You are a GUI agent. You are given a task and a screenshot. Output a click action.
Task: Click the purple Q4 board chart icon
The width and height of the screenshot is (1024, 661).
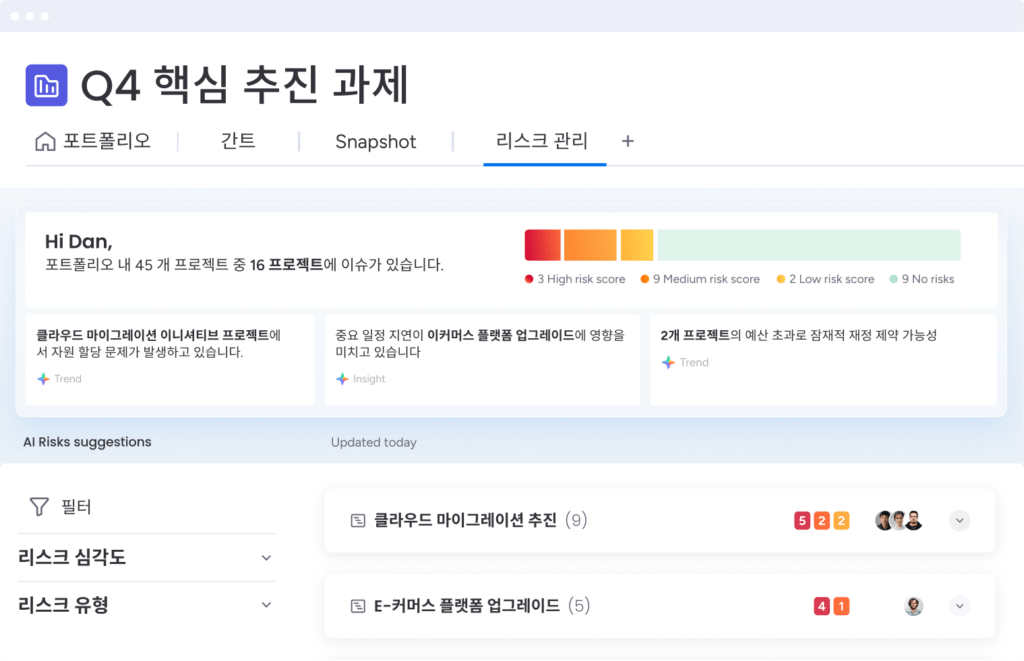coord(46,86)
